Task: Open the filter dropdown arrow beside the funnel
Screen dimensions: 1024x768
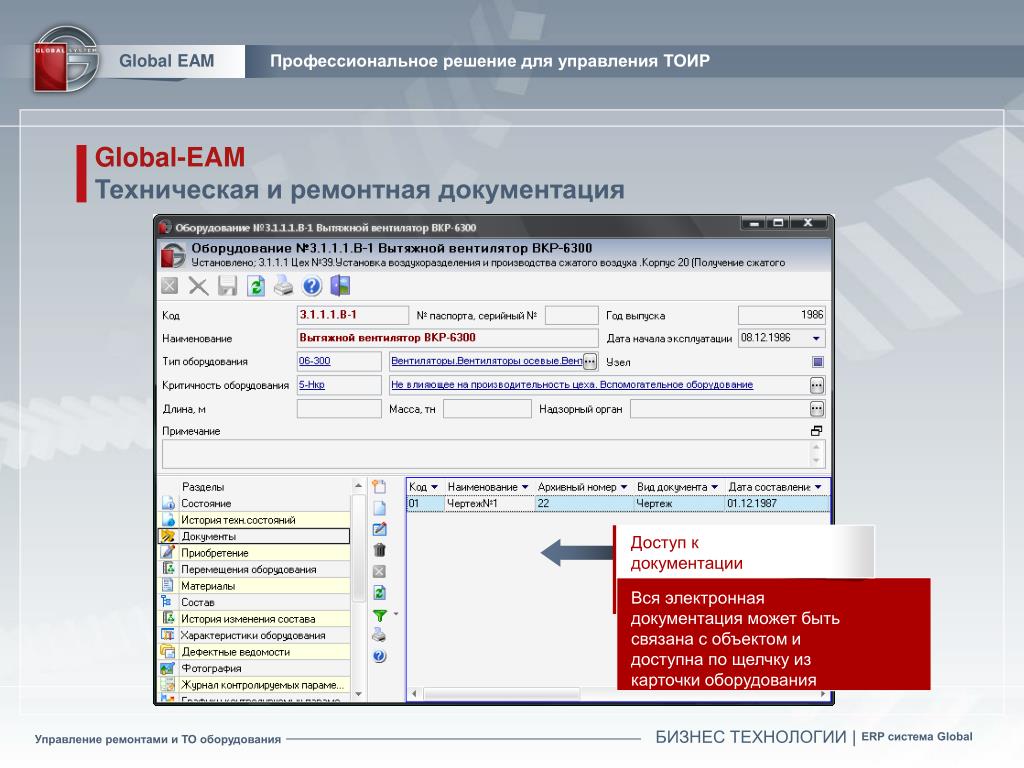Action: pos(396,614)
